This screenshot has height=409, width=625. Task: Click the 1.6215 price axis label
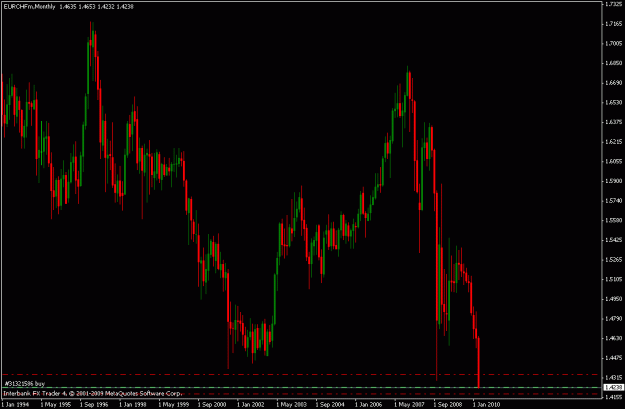(614, 142)
